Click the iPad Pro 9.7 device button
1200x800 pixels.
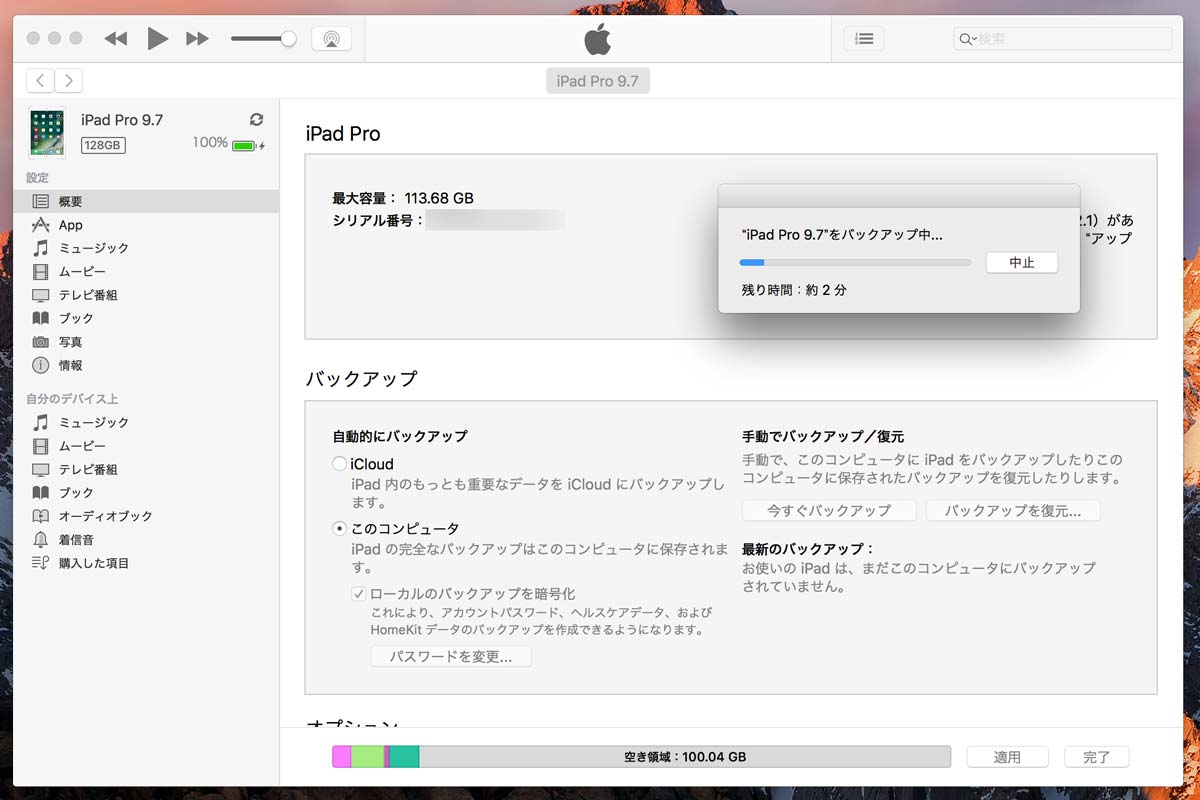pyautogui.click(x=598, y=81)
